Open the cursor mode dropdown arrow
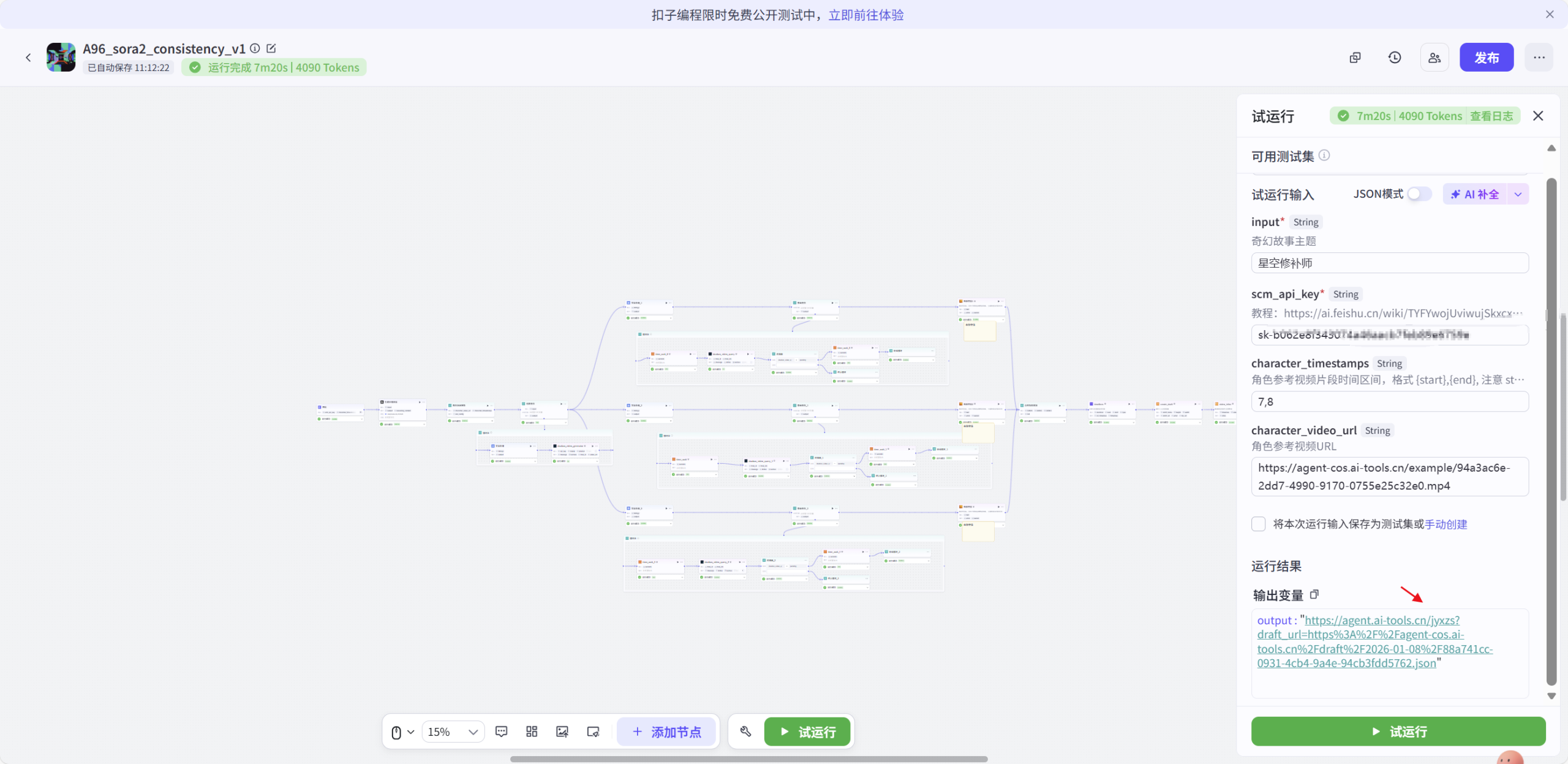 coord(411,732)
